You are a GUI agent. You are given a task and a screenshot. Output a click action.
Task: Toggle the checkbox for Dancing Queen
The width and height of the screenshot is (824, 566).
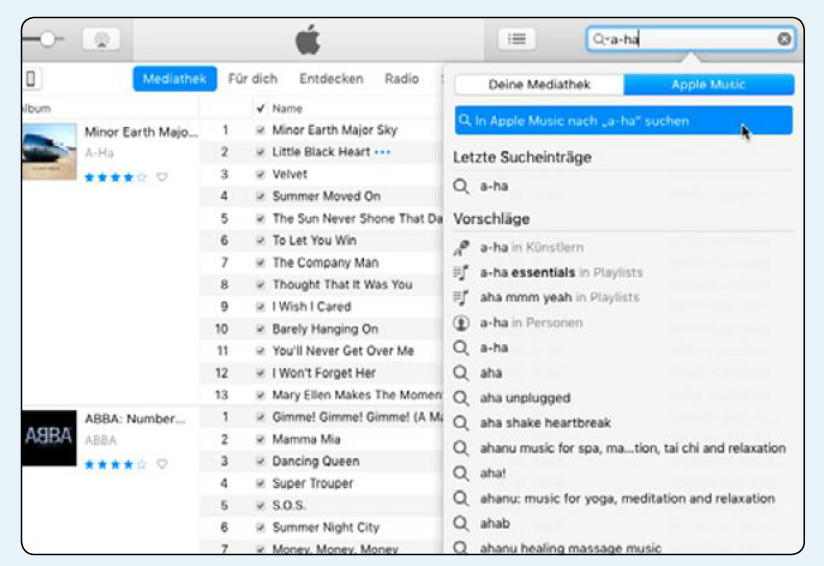coord(260,461)
